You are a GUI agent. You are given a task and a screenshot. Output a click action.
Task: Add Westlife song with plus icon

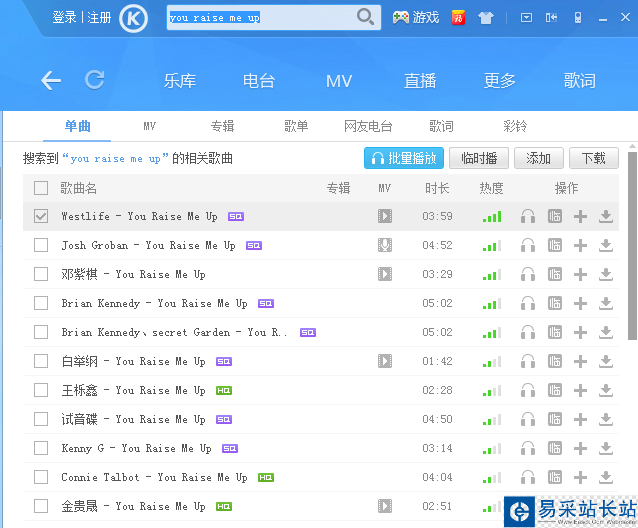(580, 216)
